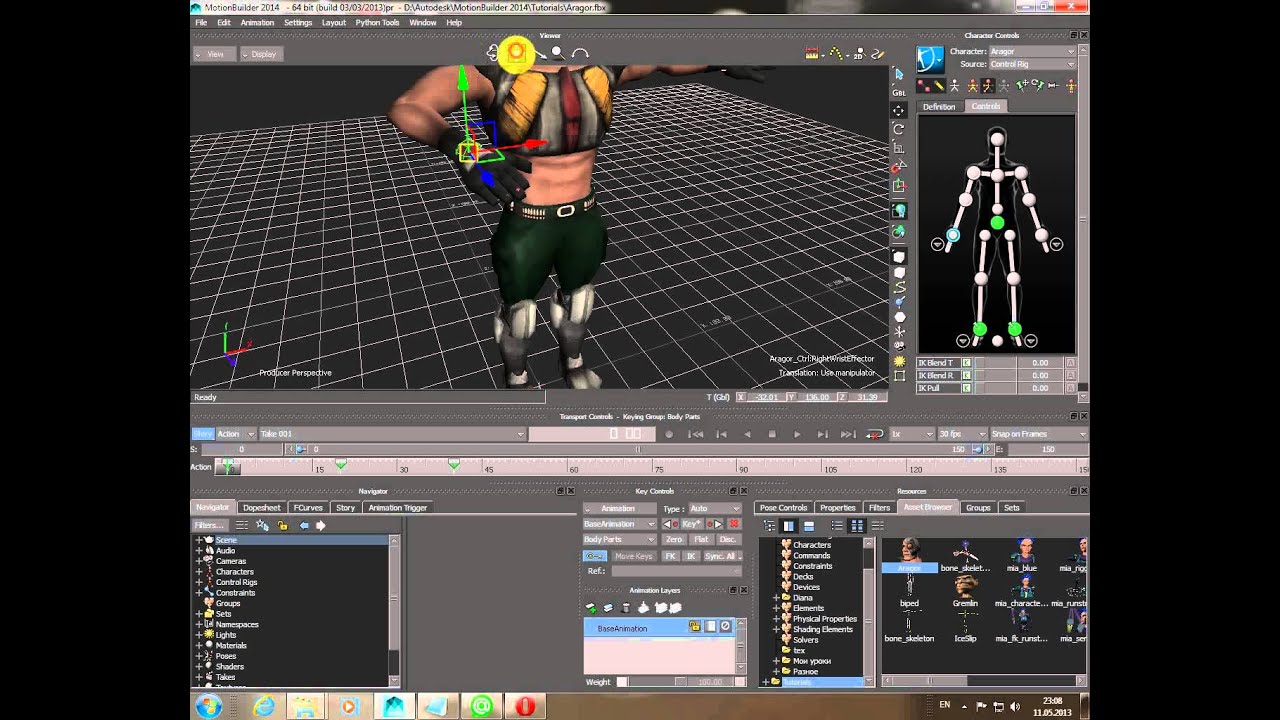This screenshot has width=1280, height=720.
Task: Click the loop playback icon
Action: 874,434
